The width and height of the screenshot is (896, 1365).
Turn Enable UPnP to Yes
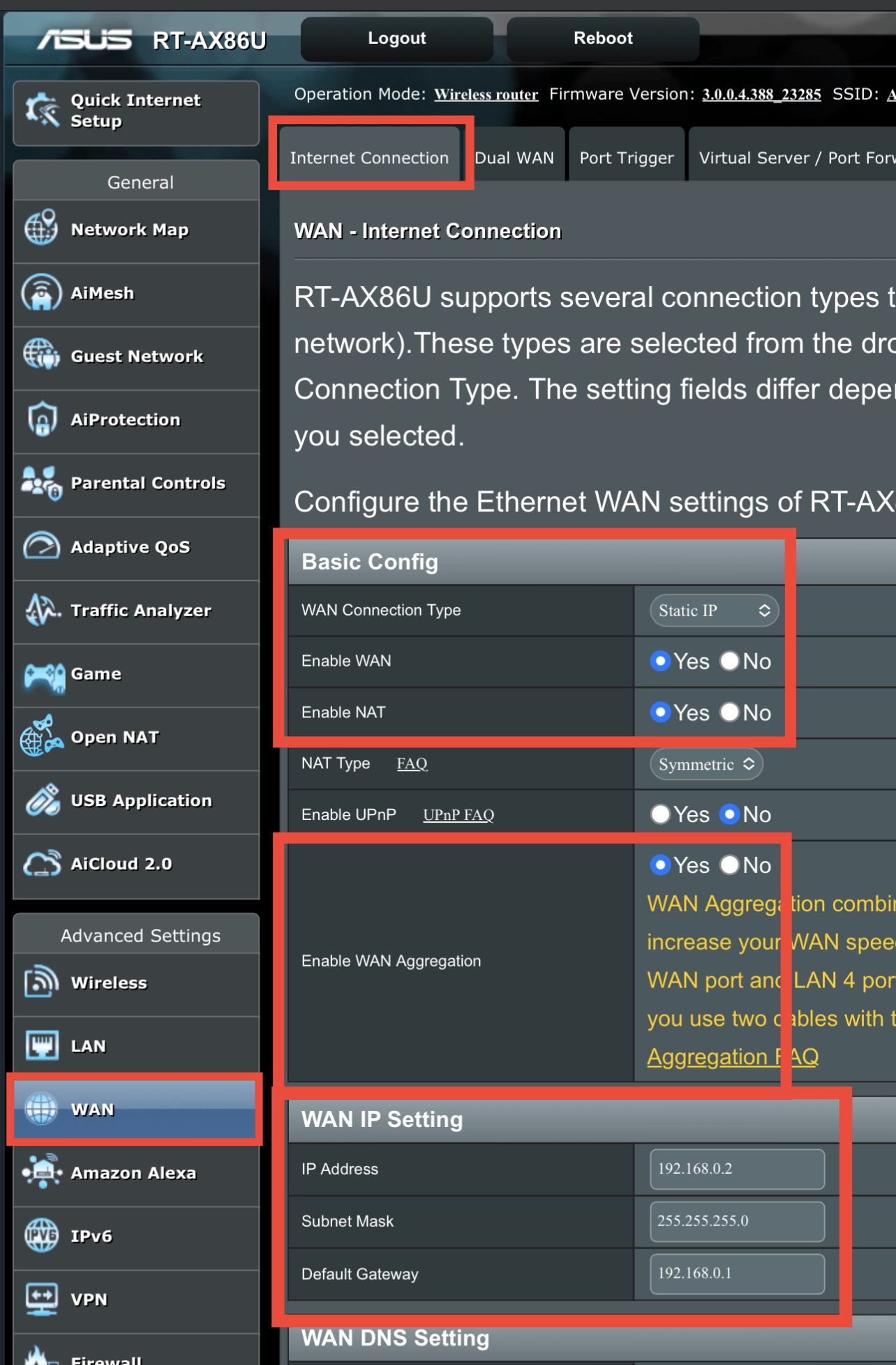(659, 814)
